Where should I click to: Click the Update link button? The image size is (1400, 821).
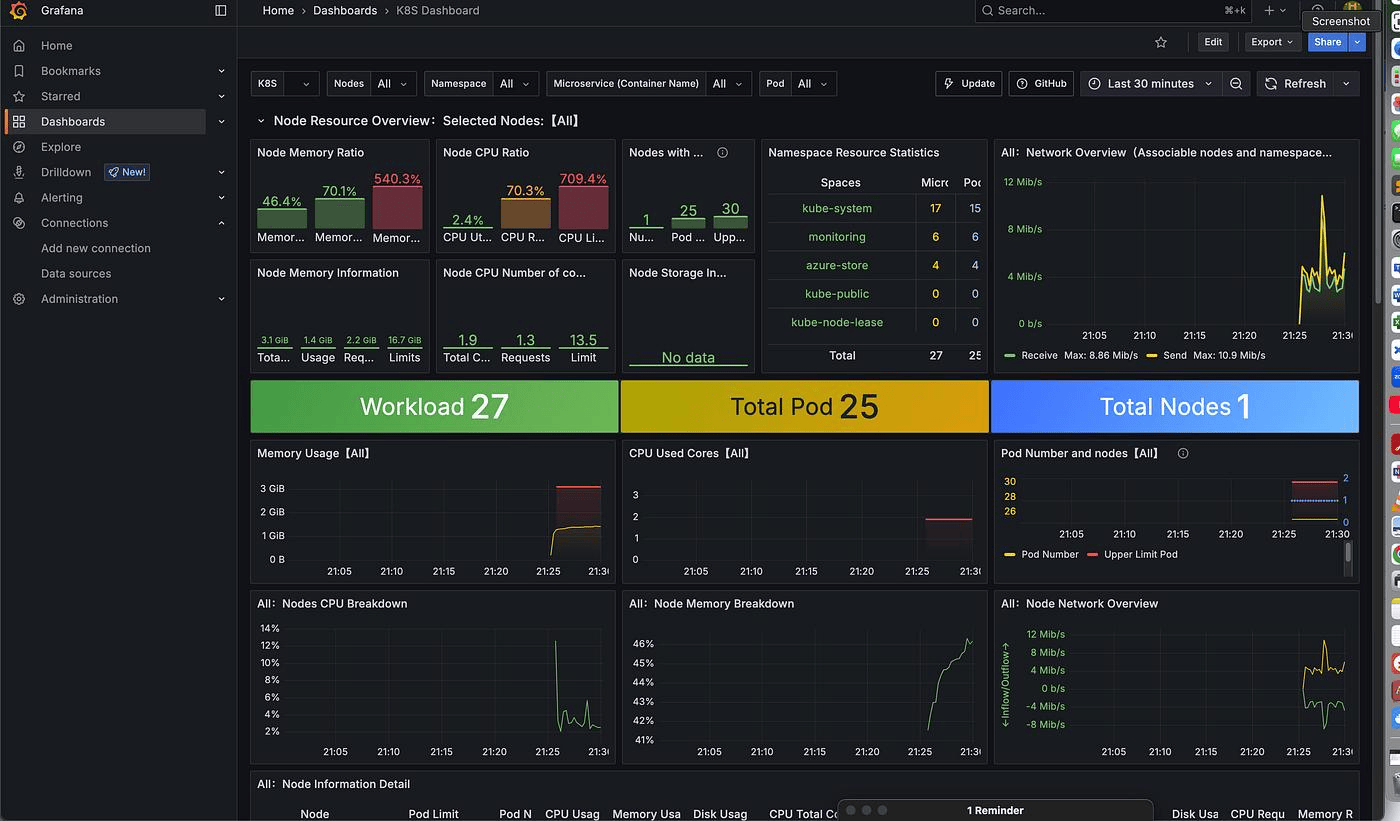(969, 84)
